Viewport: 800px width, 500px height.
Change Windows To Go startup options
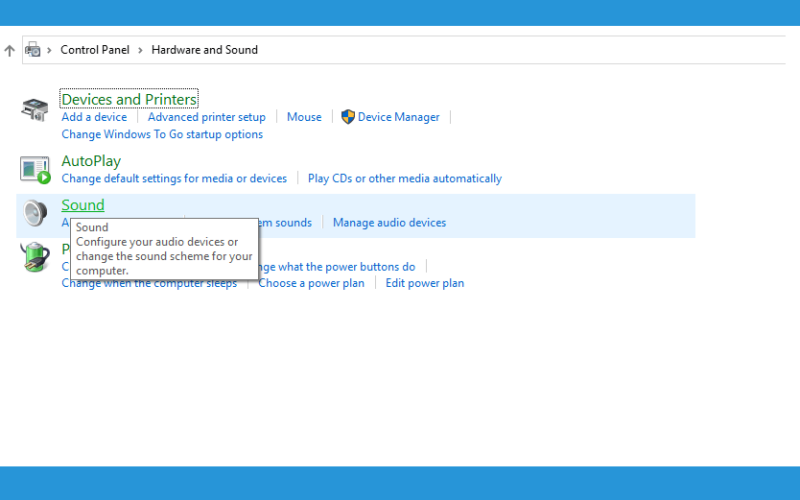point(162,134)
